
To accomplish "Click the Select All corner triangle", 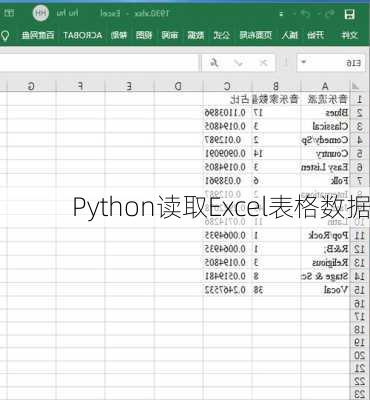I will pos(355,86).
